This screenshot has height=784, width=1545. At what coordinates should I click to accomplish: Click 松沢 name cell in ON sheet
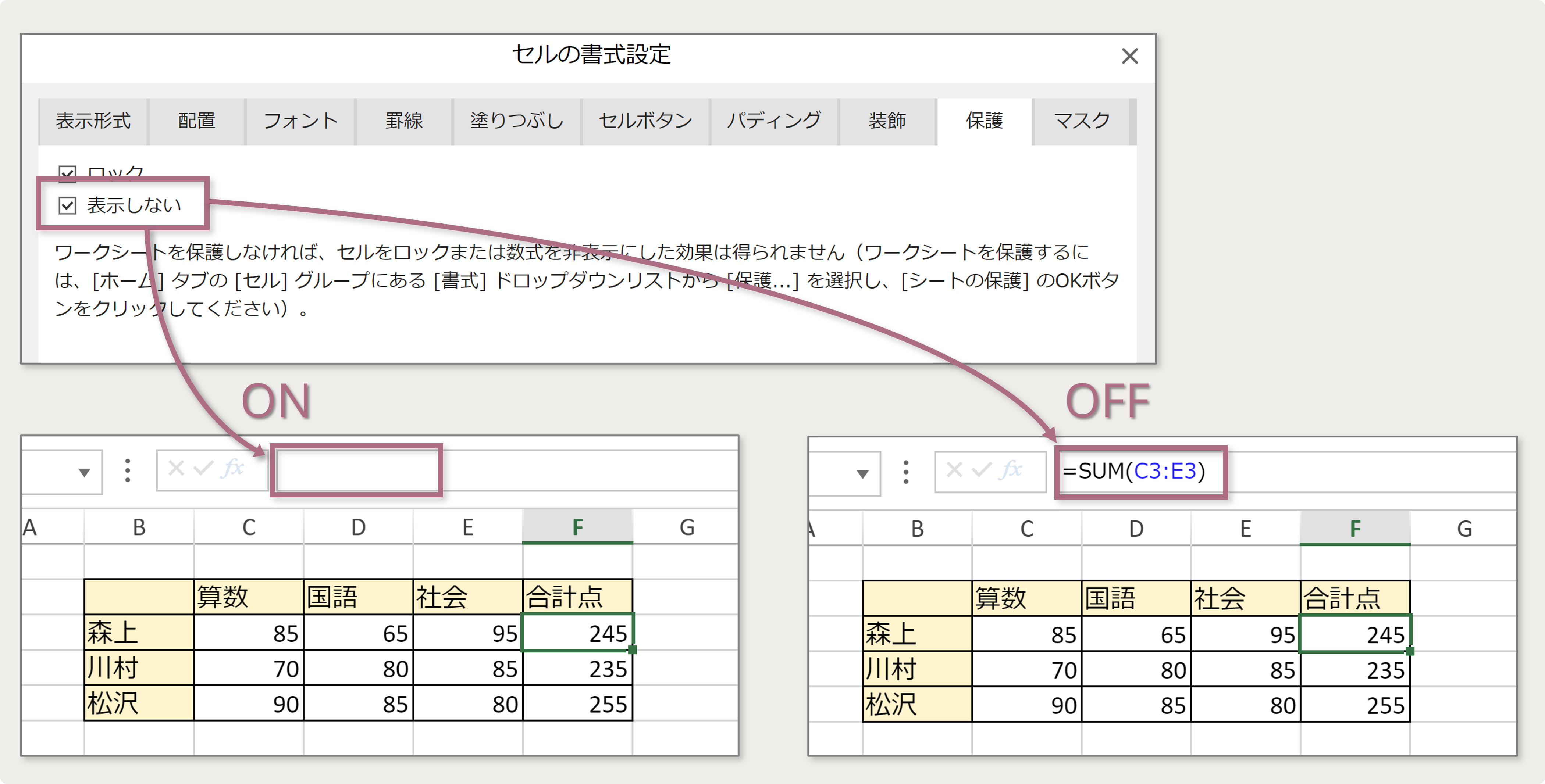(x=139, y=703)
